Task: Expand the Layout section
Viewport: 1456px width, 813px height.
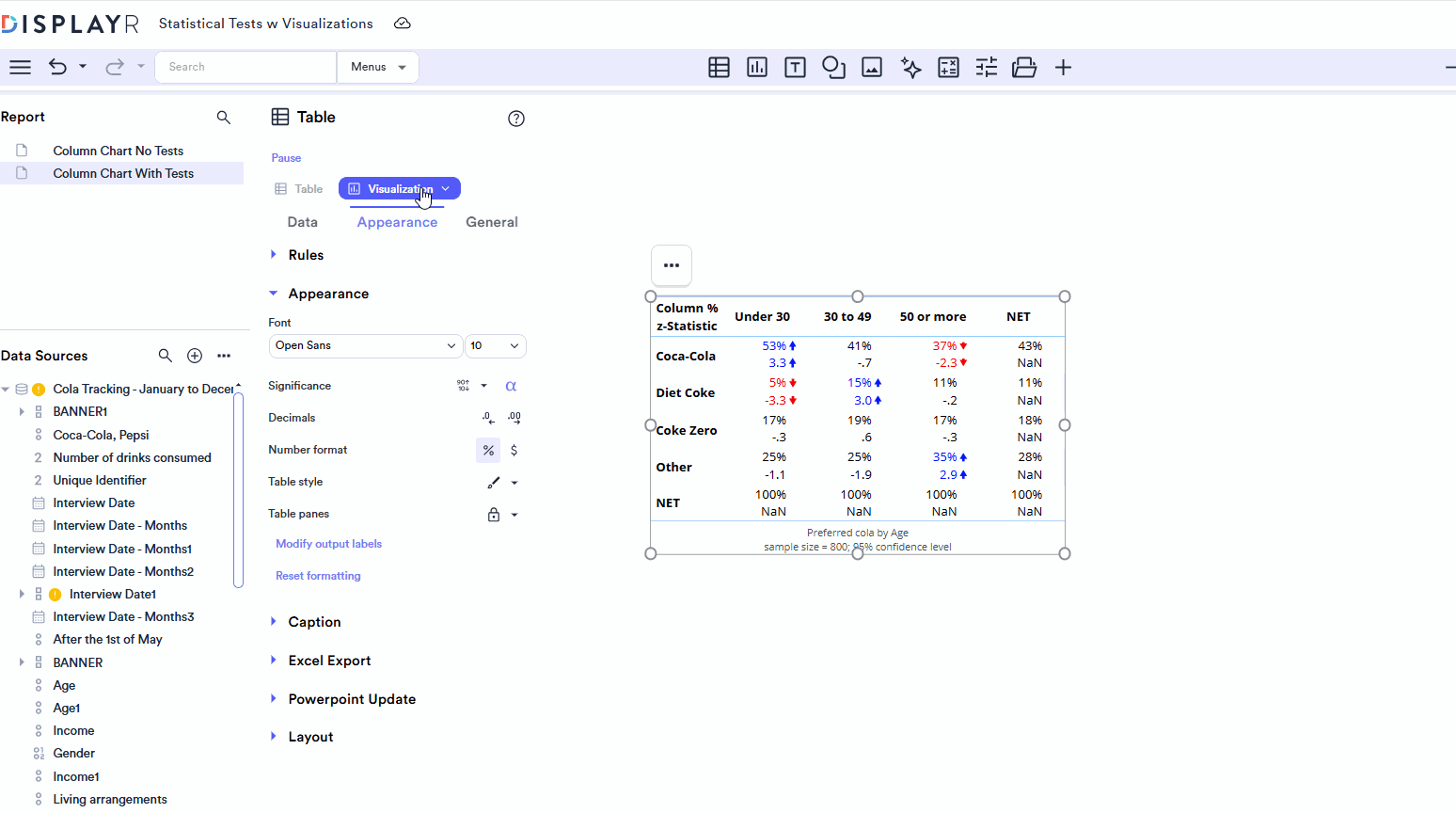Action: [x=274, y=737]
